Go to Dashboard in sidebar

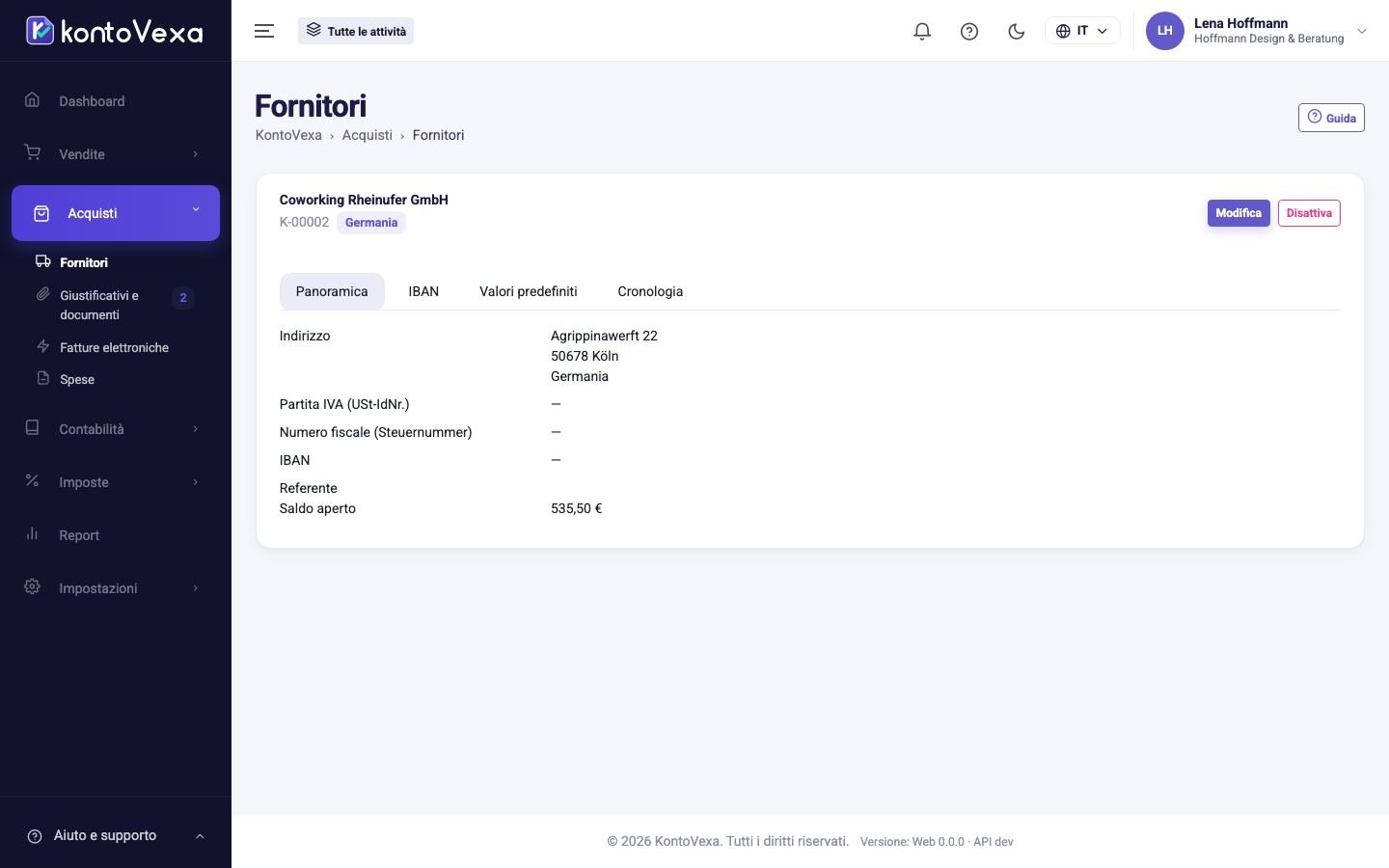click(92, 101)
